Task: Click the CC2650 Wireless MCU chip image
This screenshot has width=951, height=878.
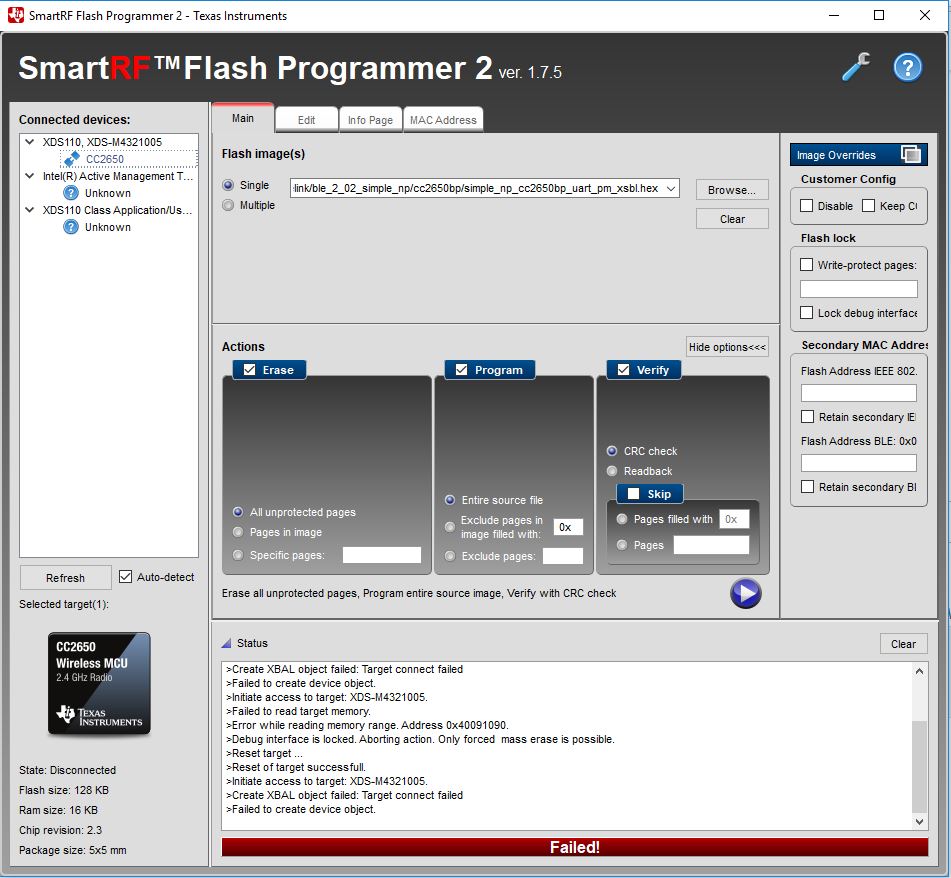Action: tap(99, 683)
